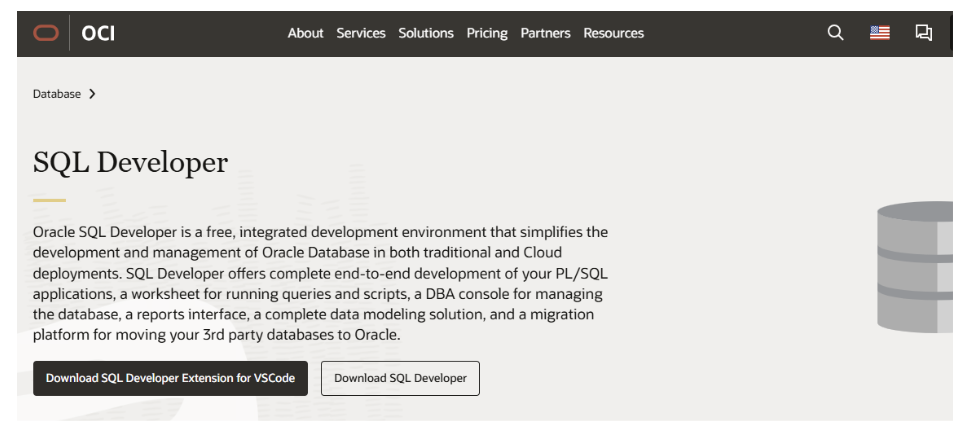Click the SQL Developer page heading
This screenshot has height=434, width=970.
131,162
